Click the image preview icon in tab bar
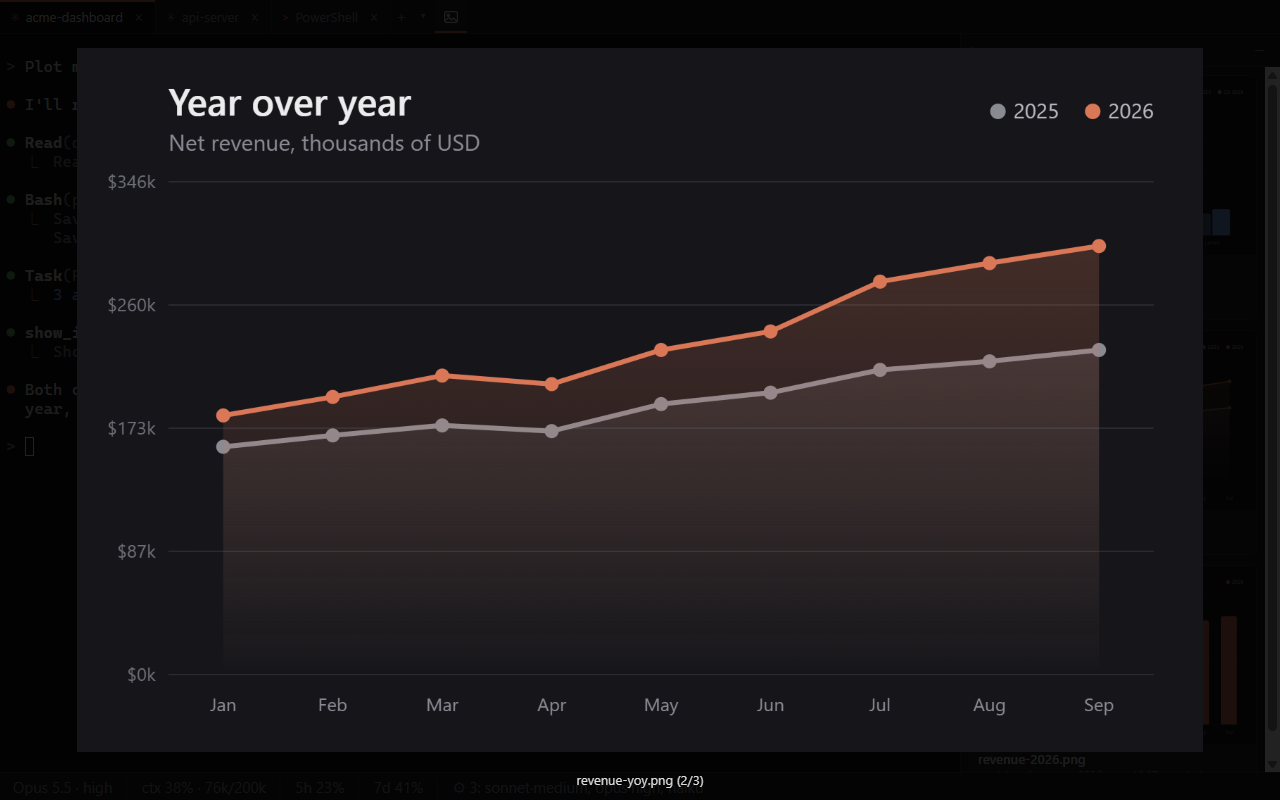 tap(451, 17)
